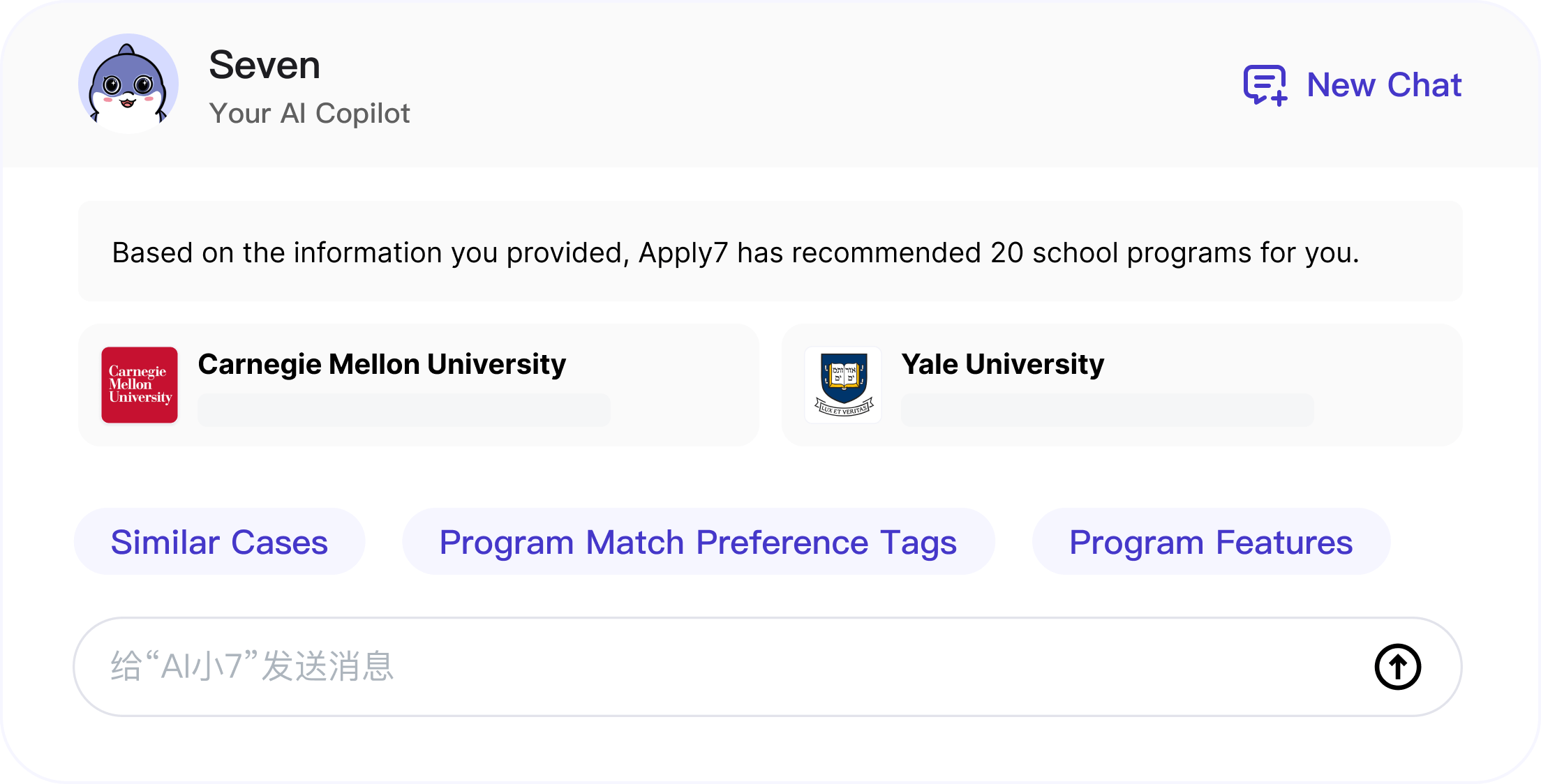Image resolution: width=1541 pixels, height=784 pixels.
Task: Choose the Program Match Preference Tags chip
Action: pos(698,542)
